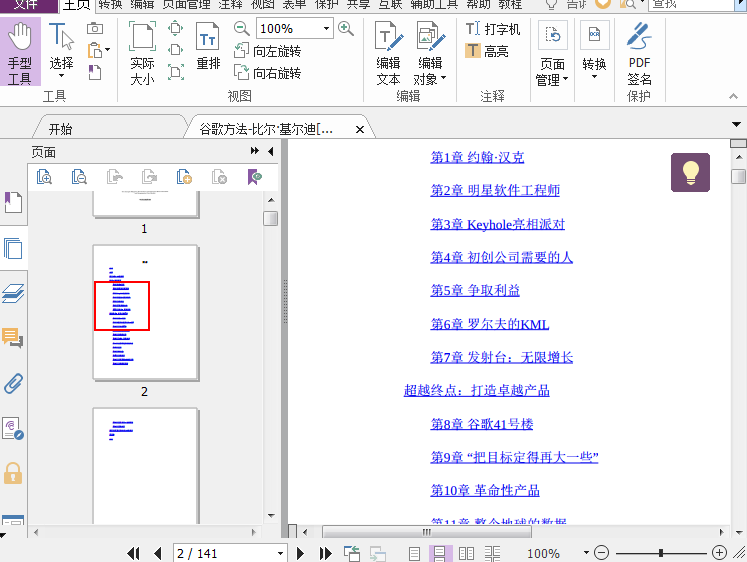Viewport: 747px width, 562px height.
Task: Open the Comments sidebar panel
Action: click(x=13, y=338)
